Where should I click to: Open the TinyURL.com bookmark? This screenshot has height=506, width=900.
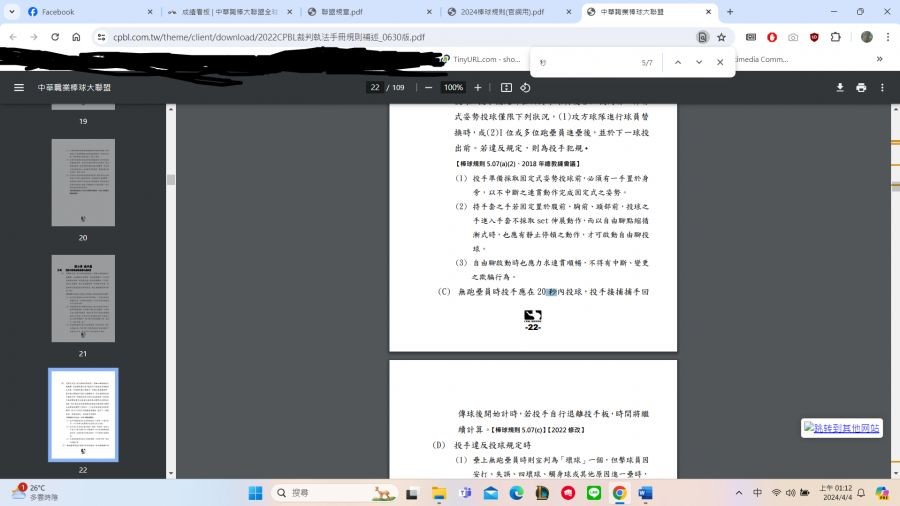coord(481,59)
